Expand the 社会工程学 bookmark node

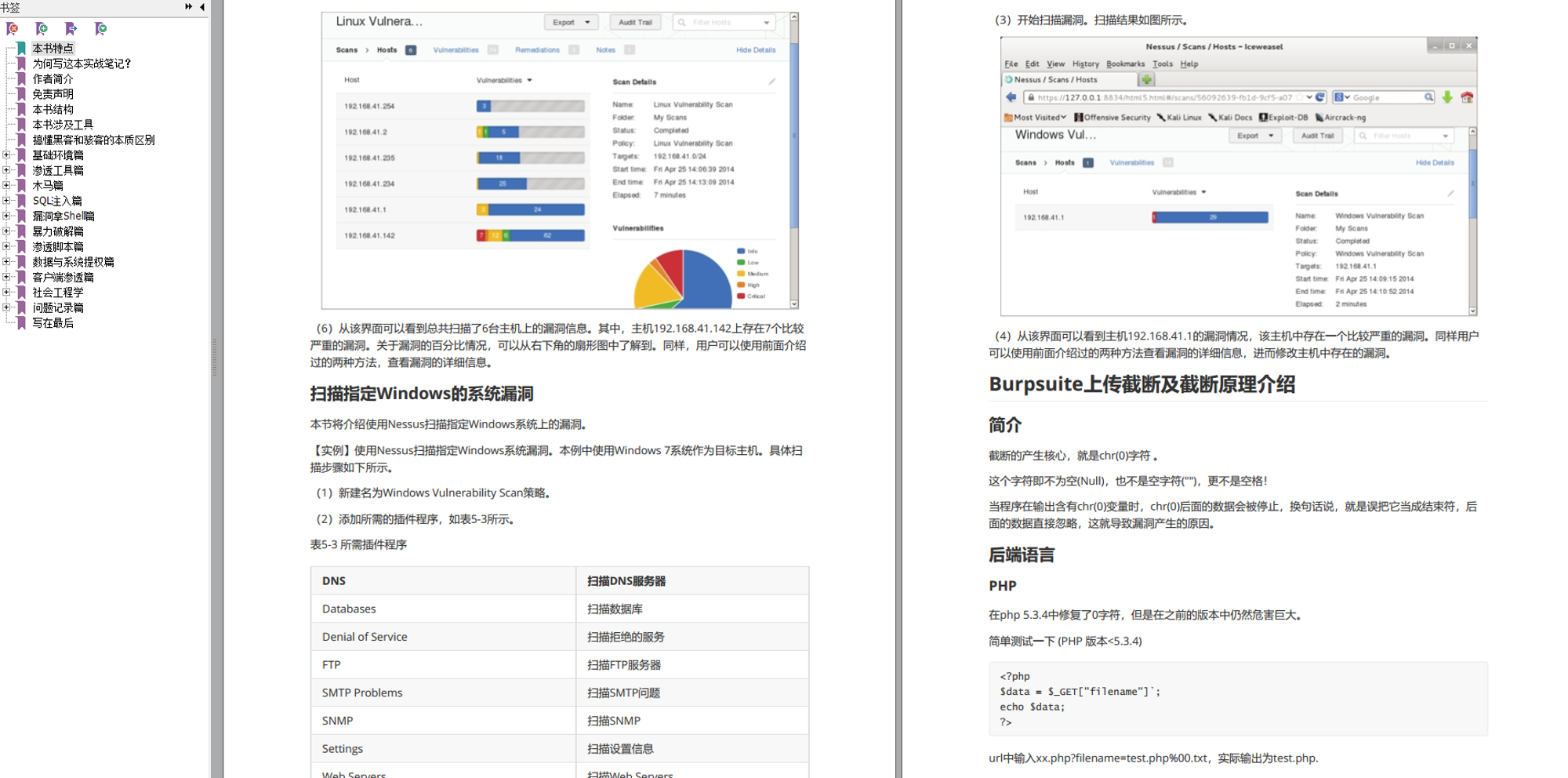click(x=6, y=293)
